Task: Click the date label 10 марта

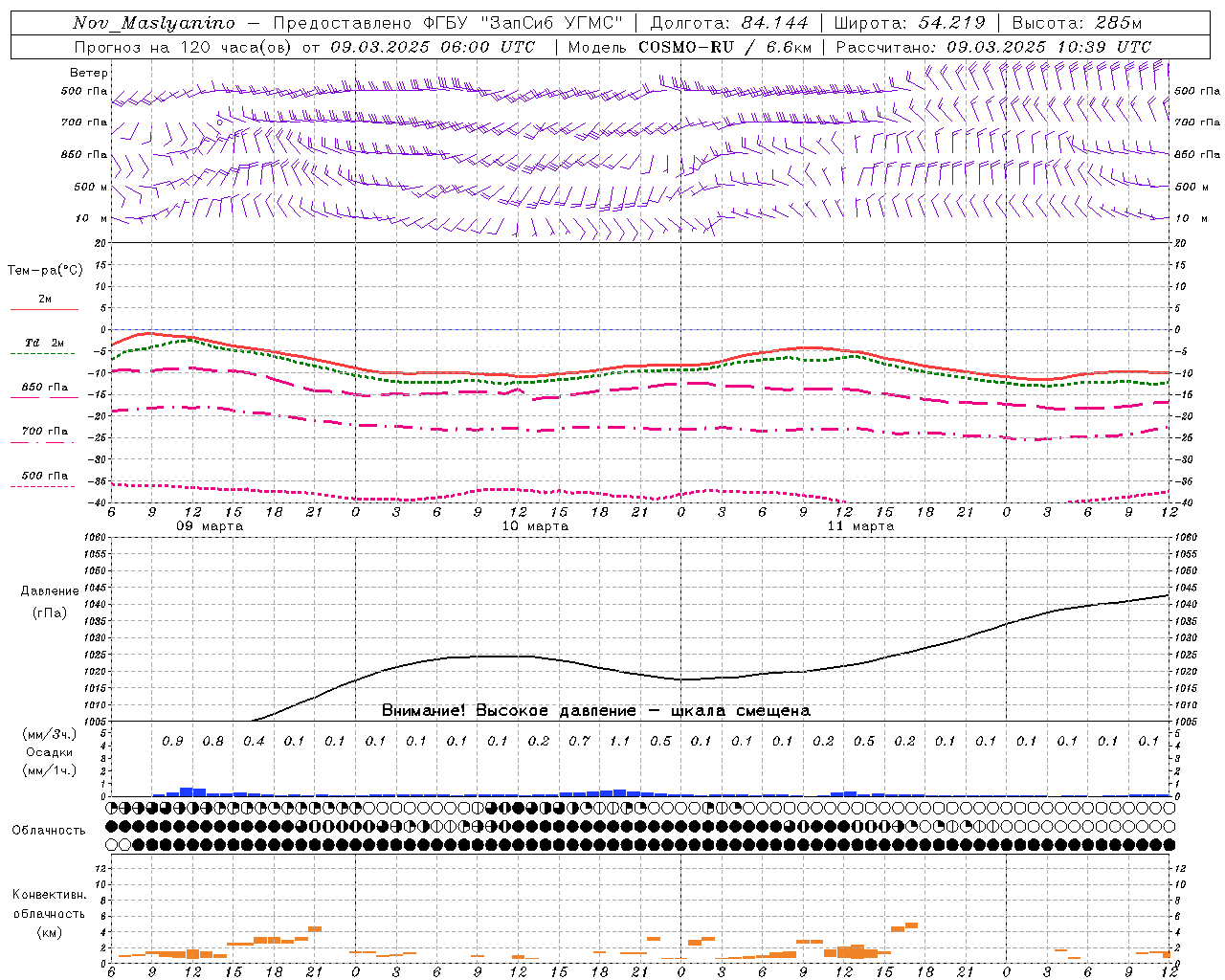Action: 536,526
